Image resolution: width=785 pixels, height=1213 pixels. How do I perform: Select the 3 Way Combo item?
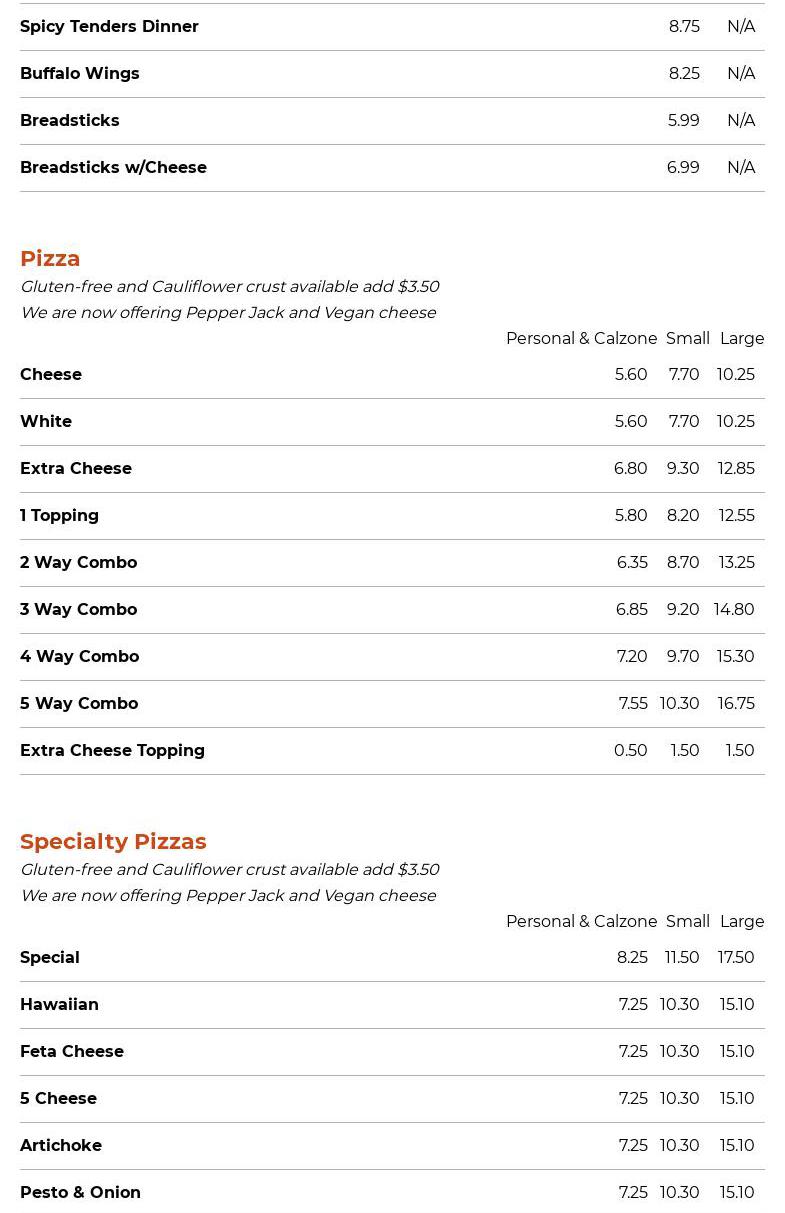[78, 609]
